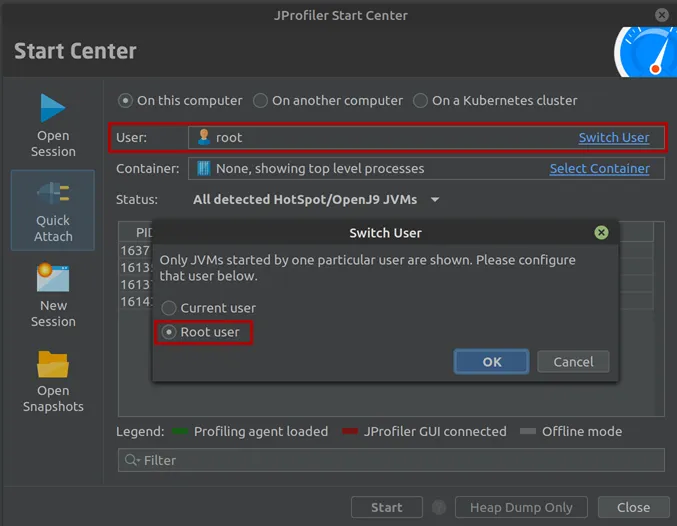Click the Heap Dump Only button
This screenshot has width=677, height=526.
coord(521,507)
